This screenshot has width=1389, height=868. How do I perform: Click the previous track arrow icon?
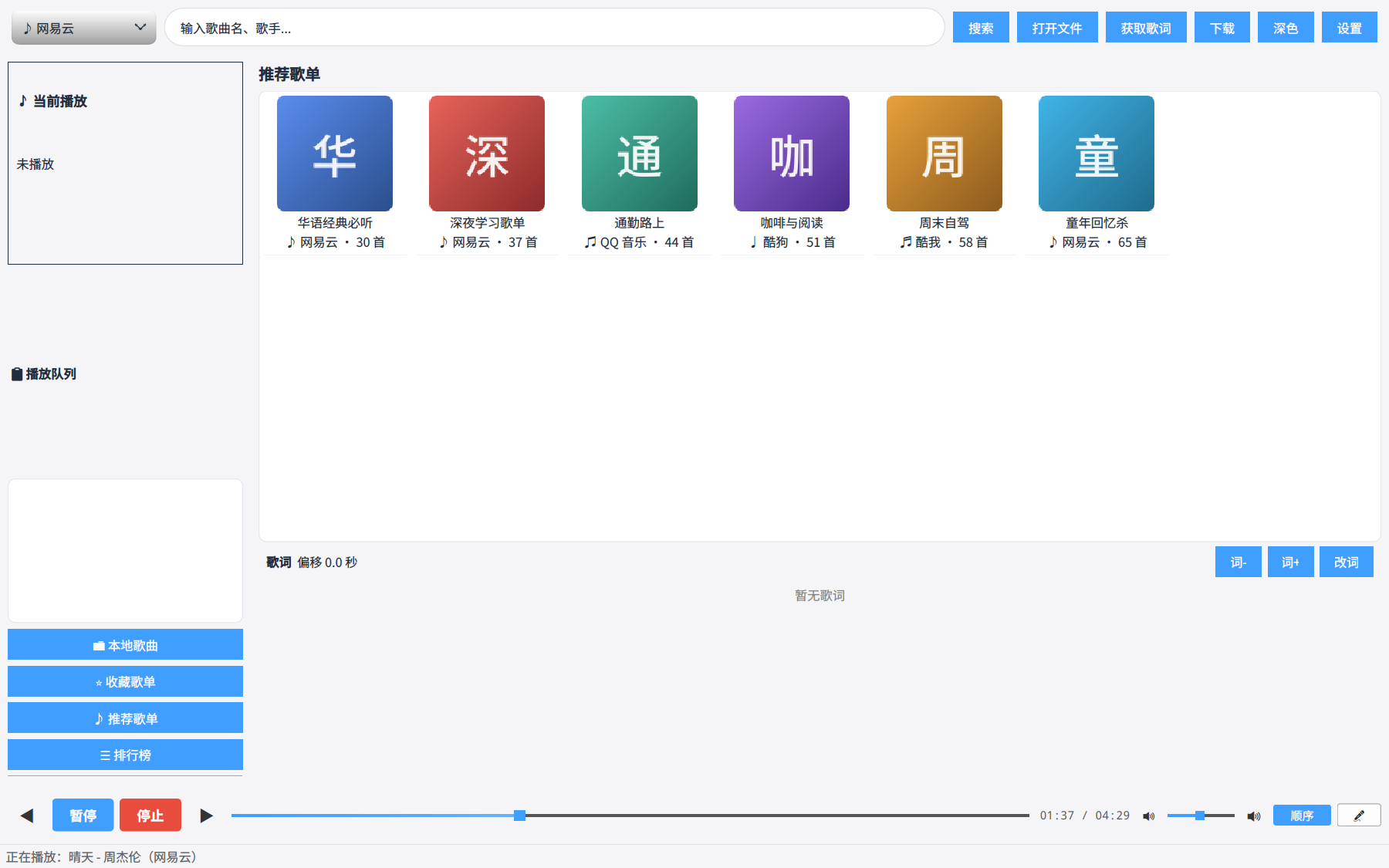pyautogui.click(x=27, y=816)
